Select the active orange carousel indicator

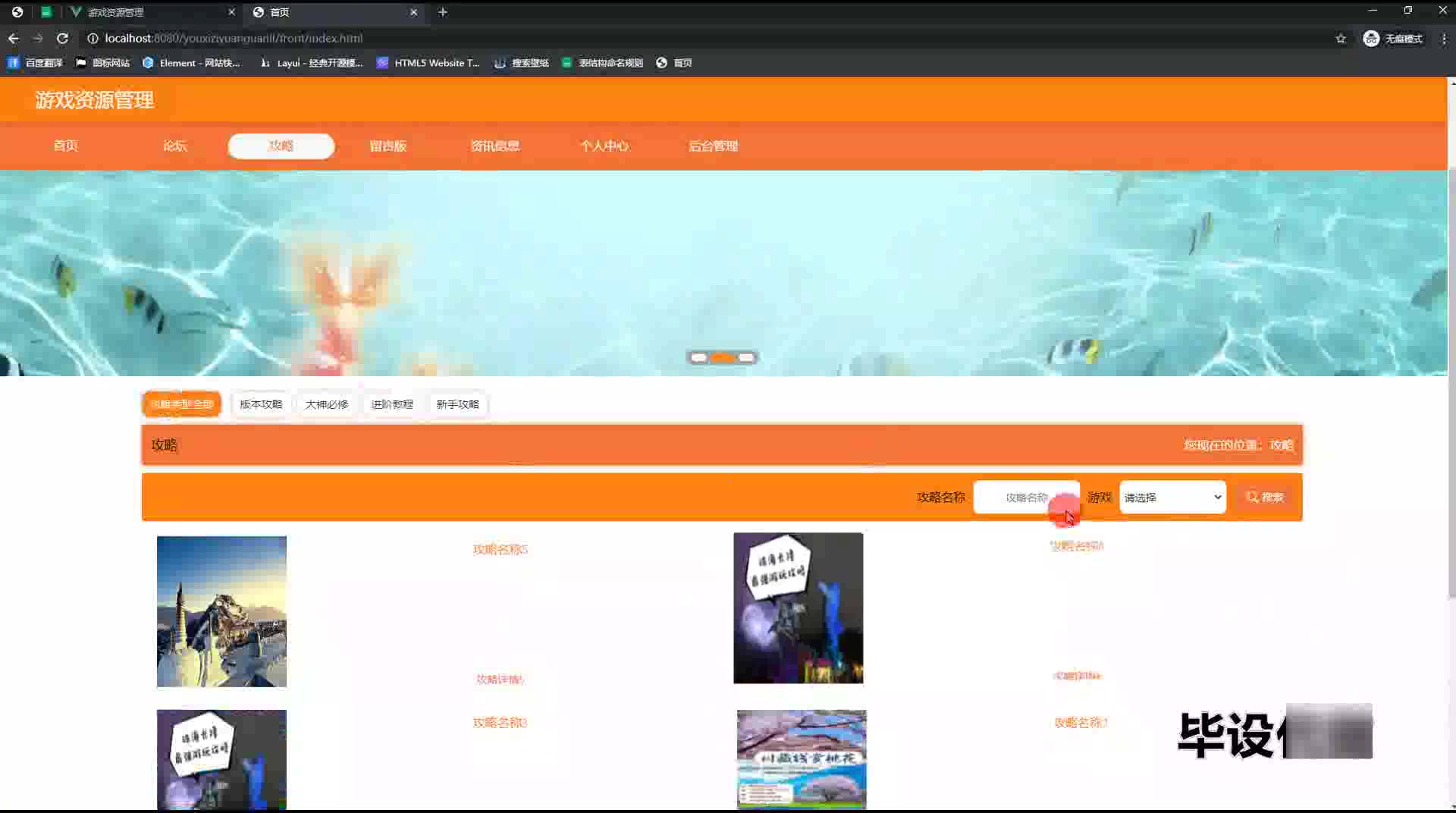coord(723,357)
